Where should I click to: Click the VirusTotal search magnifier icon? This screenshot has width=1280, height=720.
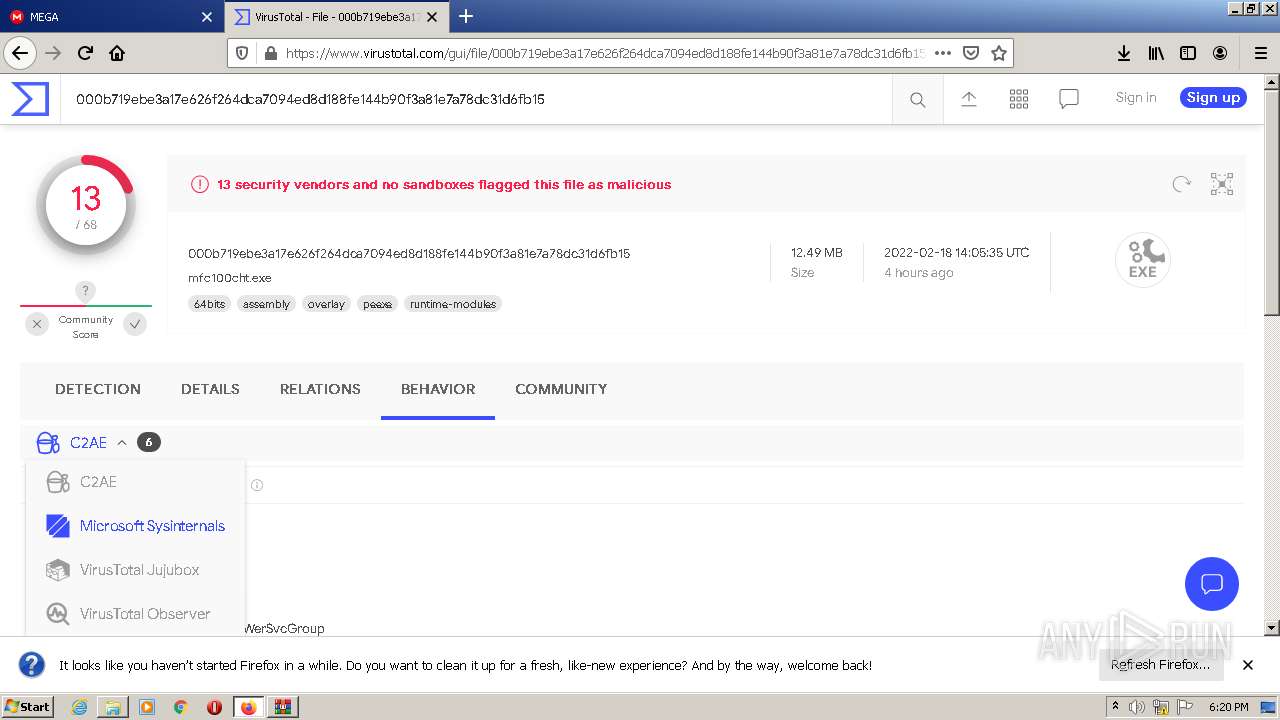(x=917, y=99)
